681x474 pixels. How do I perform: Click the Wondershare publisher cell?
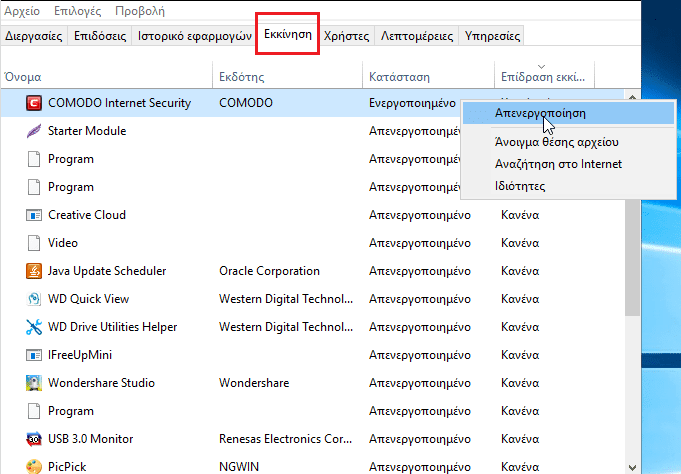point(254,383)
